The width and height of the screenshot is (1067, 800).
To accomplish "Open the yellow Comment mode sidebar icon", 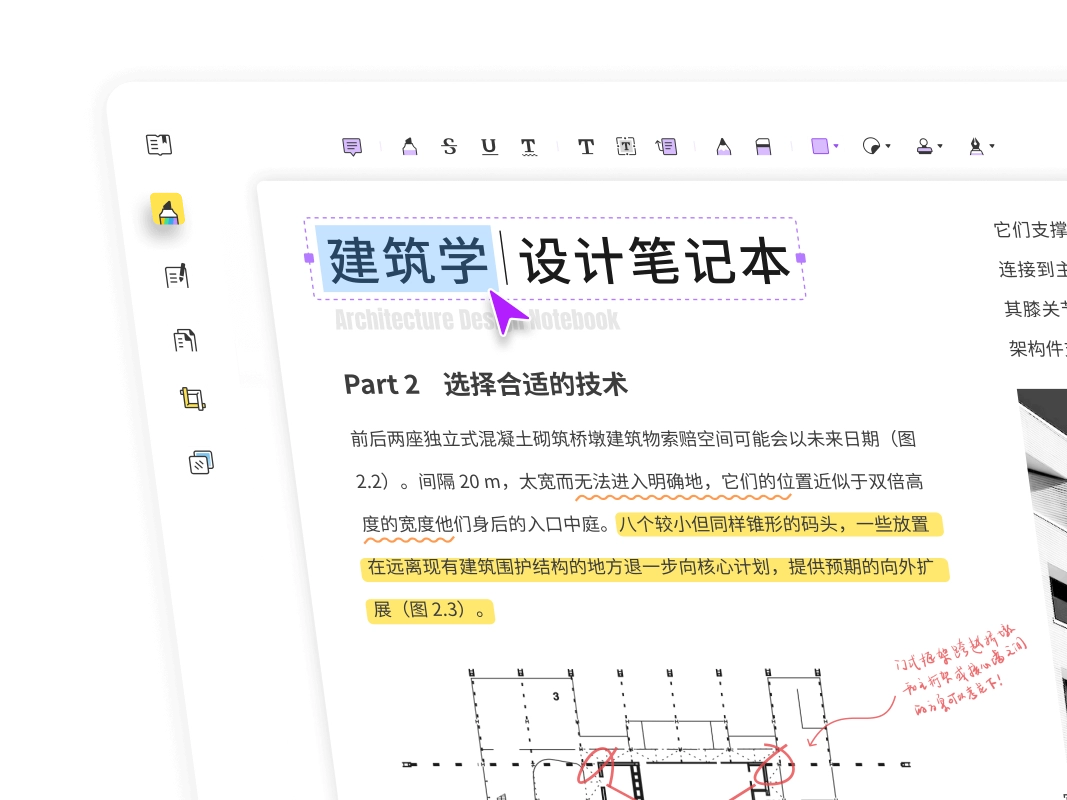I will pos(167,210).
